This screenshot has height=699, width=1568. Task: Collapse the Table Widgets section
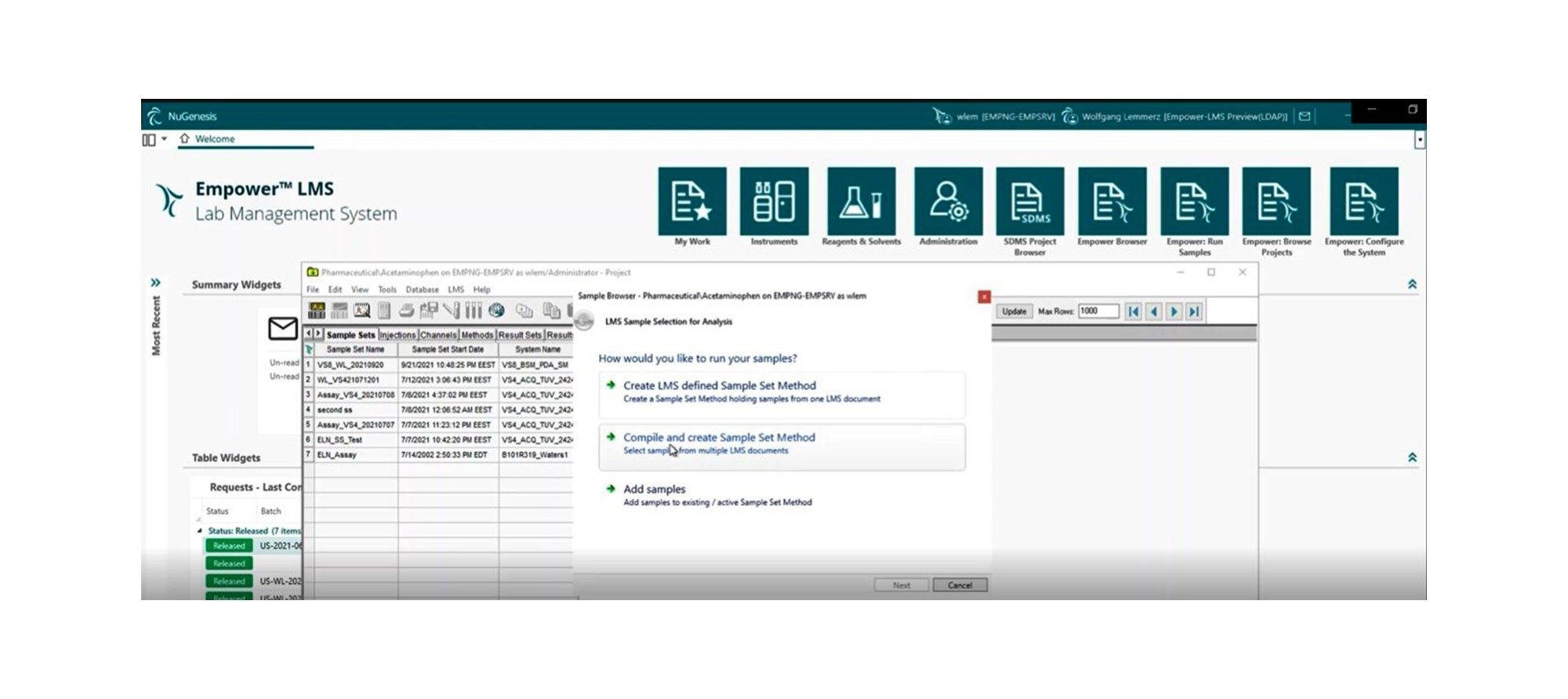pos(1412,457)
